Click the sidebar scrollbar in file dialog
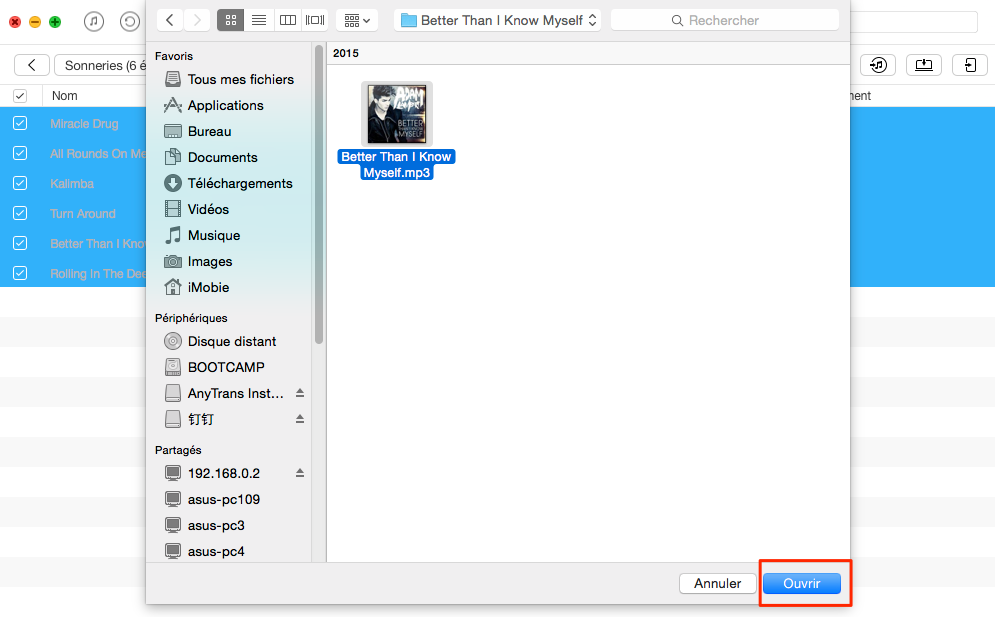This screenshot has width=995, height=617. pos(319,195)
